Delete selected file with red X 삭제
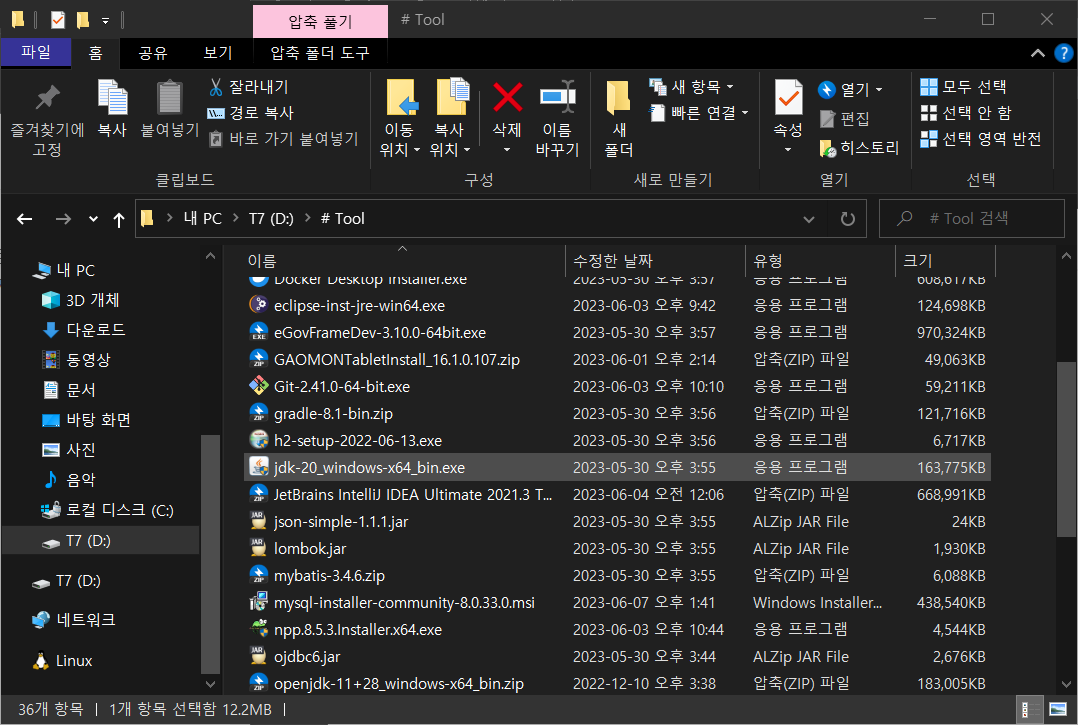 [507, 117]
